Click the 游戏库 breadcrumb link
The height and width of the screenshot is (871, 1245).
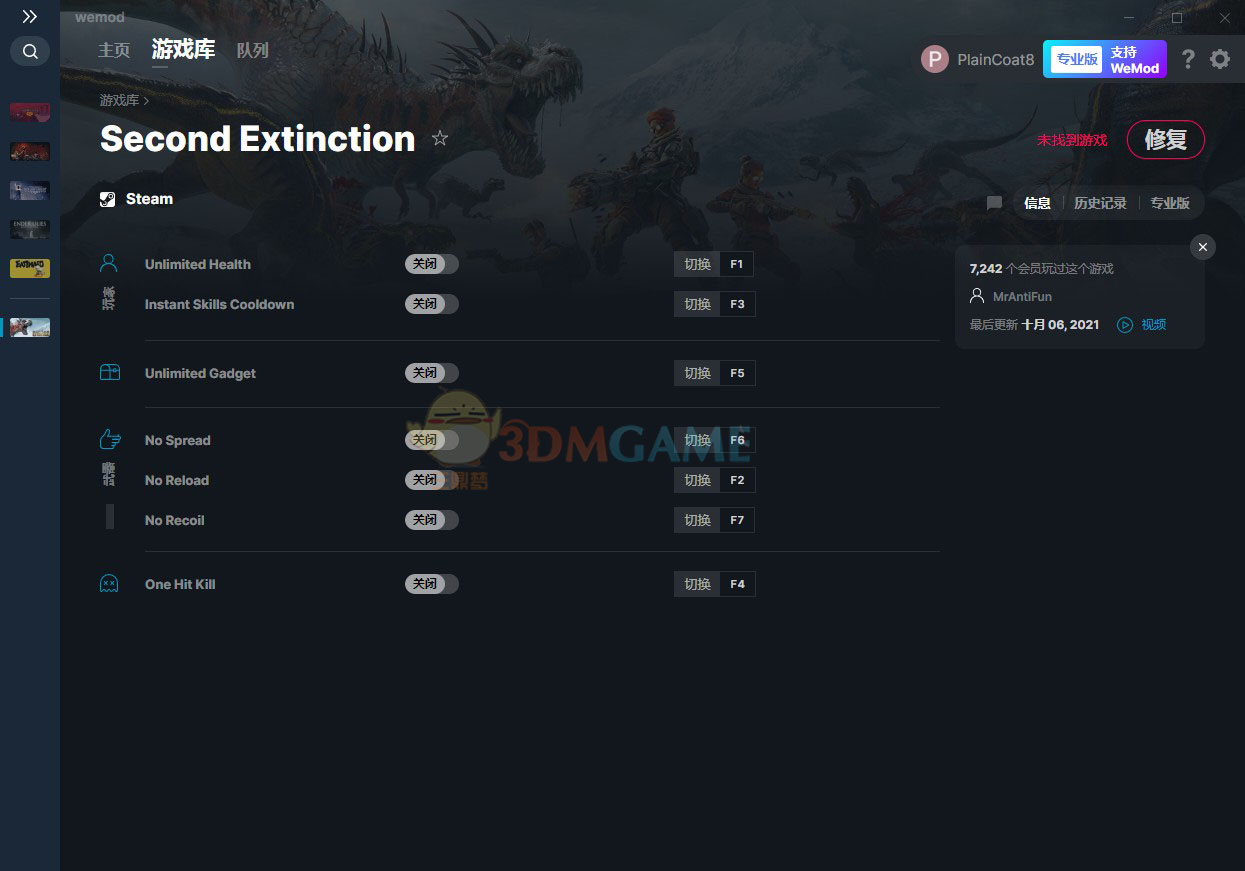[119, 100]
